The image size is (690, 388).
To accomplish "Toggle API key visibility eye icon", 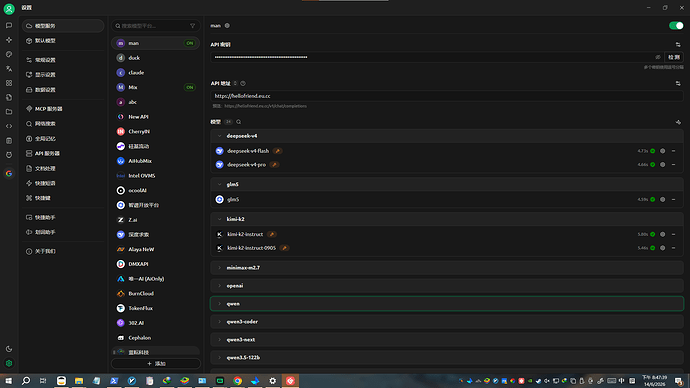I will click(658, 57).
